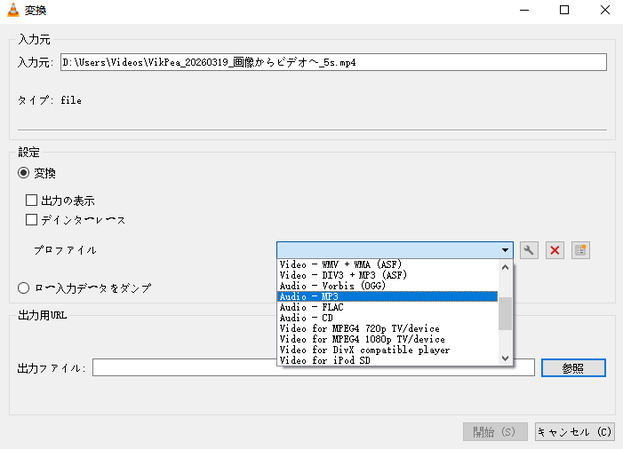Click the VLC cone icon in title bar
The width and height of the screenshot is (623, 449).
click(13, 10)
